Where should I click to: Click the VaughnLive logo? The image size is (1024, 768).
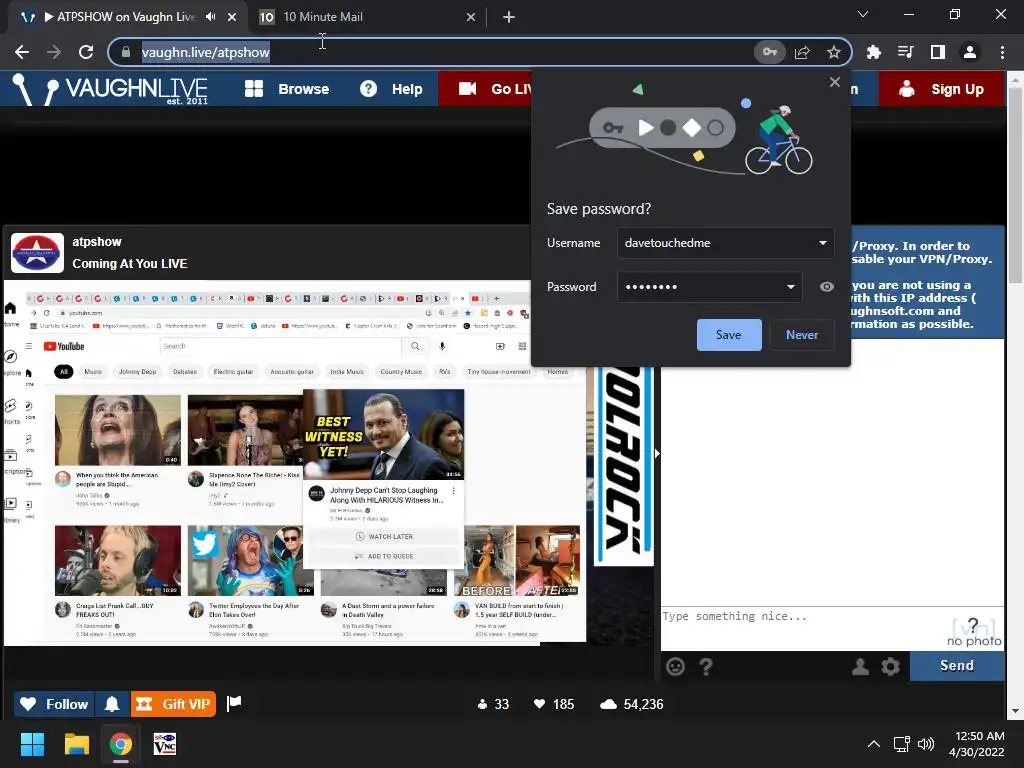click(x=111, y=89)
